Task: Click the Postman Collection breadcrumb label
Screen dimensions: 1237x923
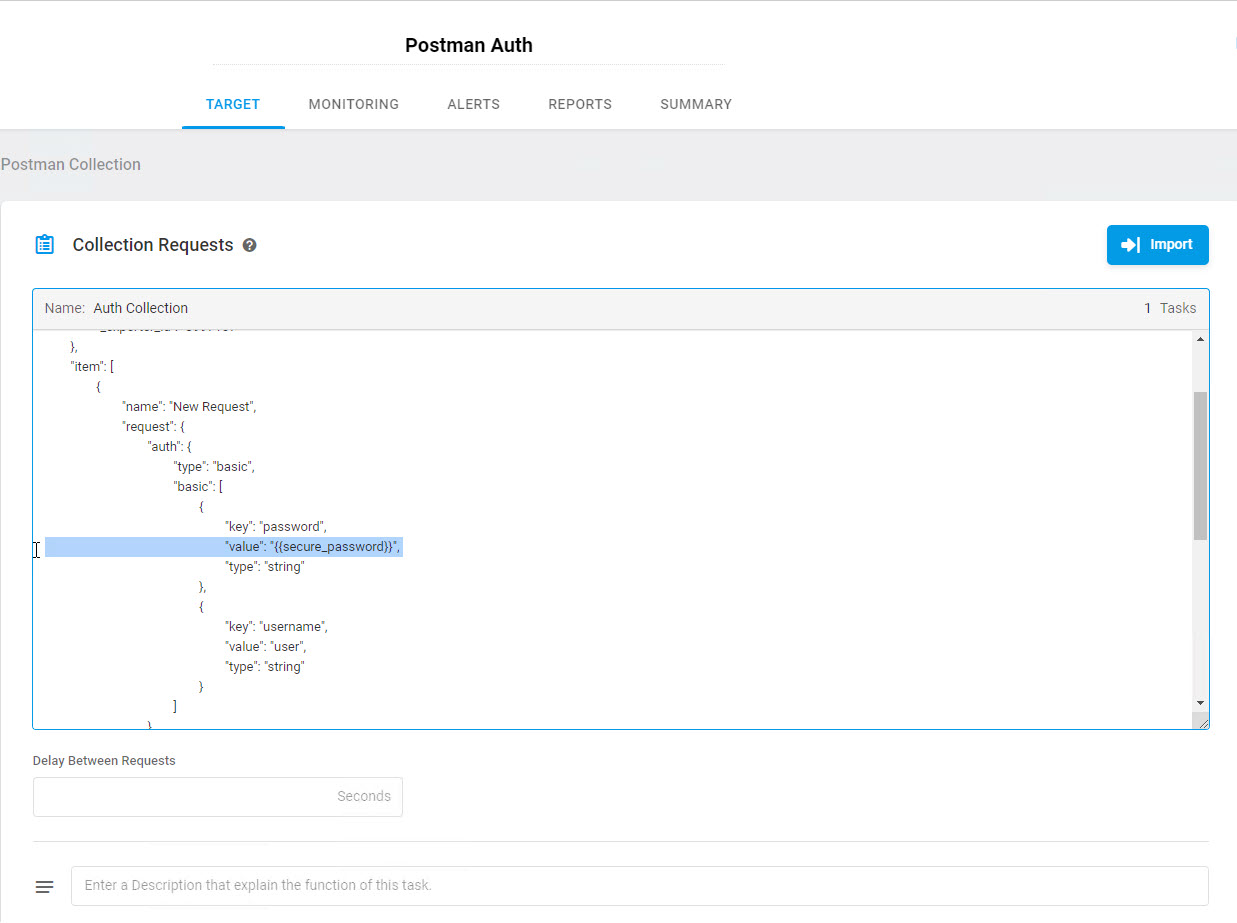Action: tap(70, 164)
